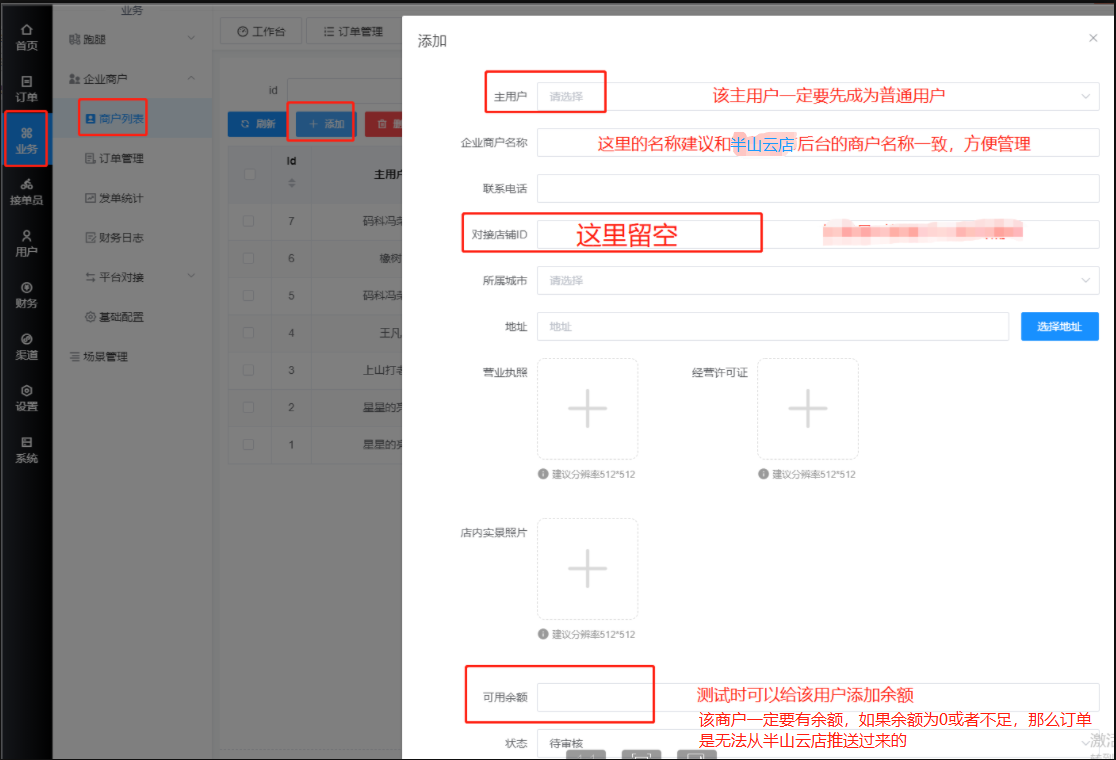Click the blue 添加 add button
1116x760 pixels.
(x=326, y=124)
